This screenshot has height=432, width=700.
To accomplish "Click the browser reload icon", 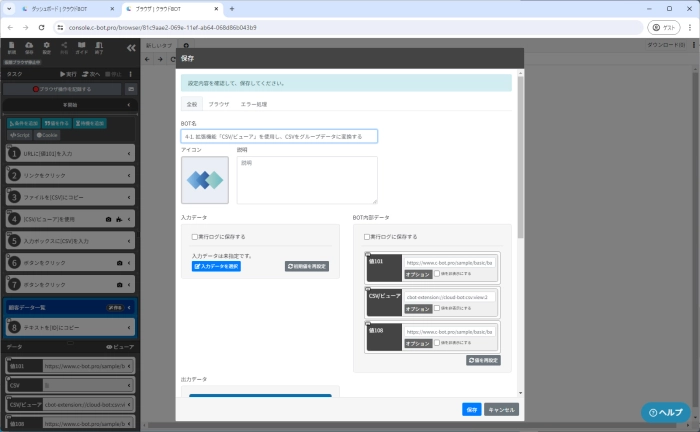I will click(41, 27).
